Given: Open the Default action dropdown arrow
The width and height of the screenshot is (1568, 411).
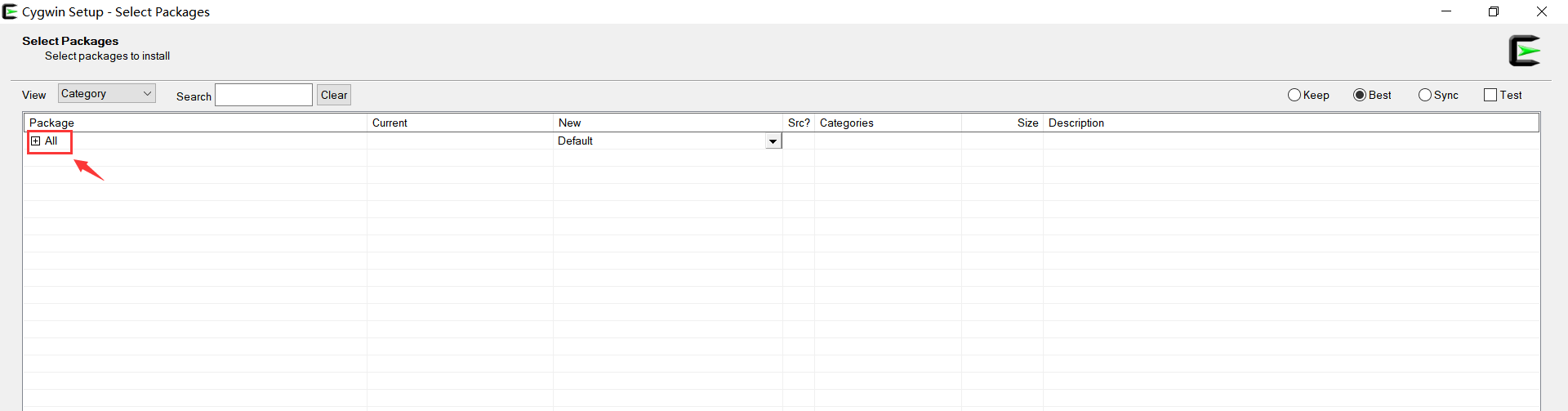Looking at the screenshot, I should click(773, 141).
